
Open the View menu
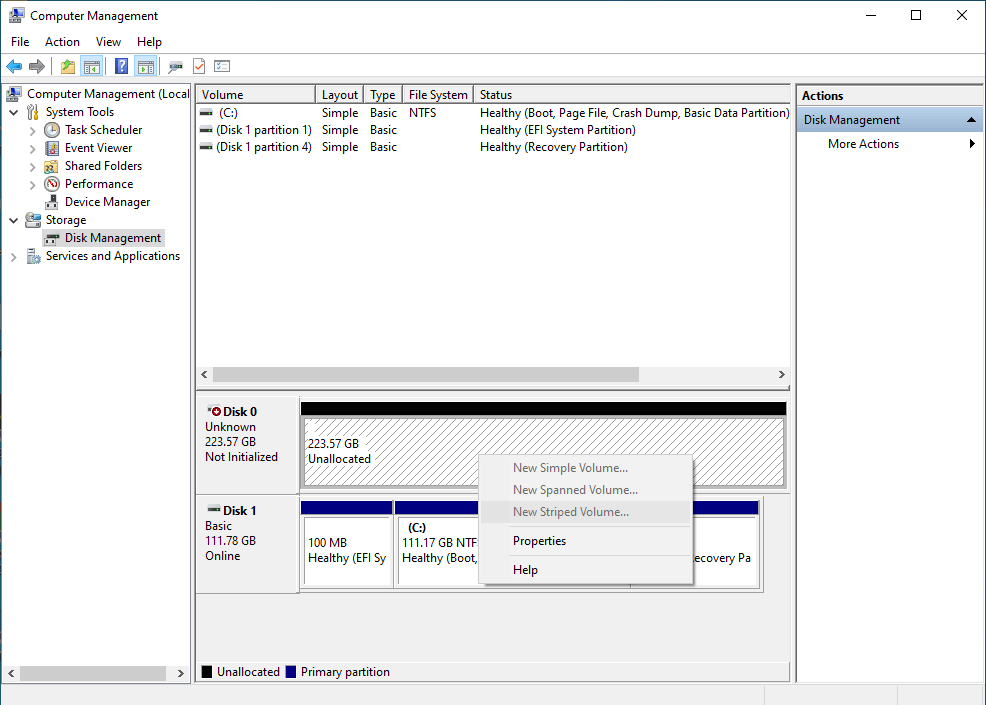(x=108, y=42)
